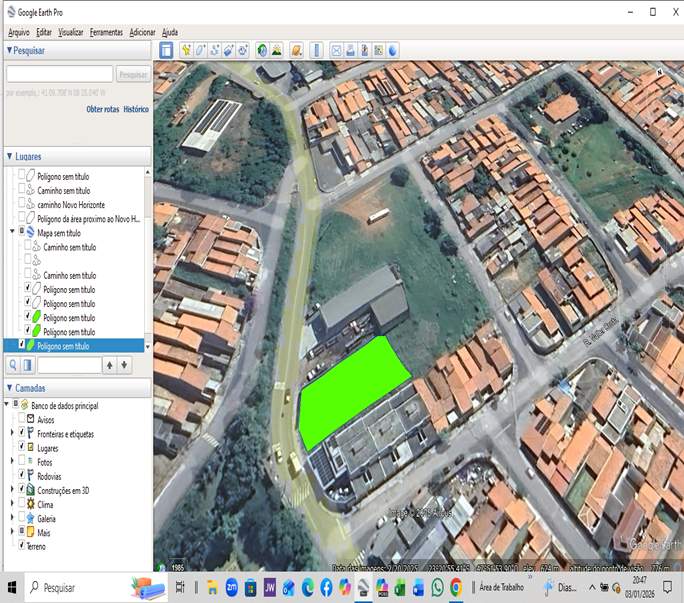Viewport: 684px width, 603px height.
Task: Select the Galeria layer row
Action: tap(46, 518)
